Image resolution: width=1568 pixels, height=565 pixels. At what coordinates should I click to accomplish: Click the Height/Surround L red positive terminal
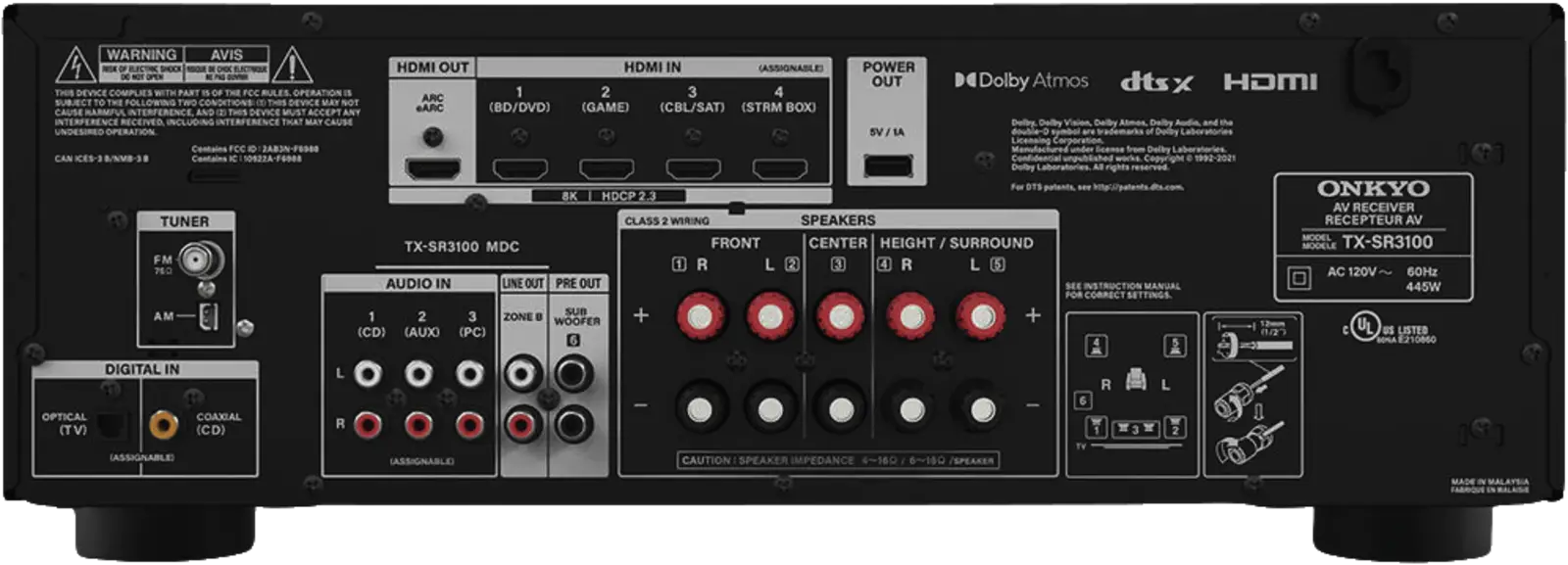pos(980,315)
